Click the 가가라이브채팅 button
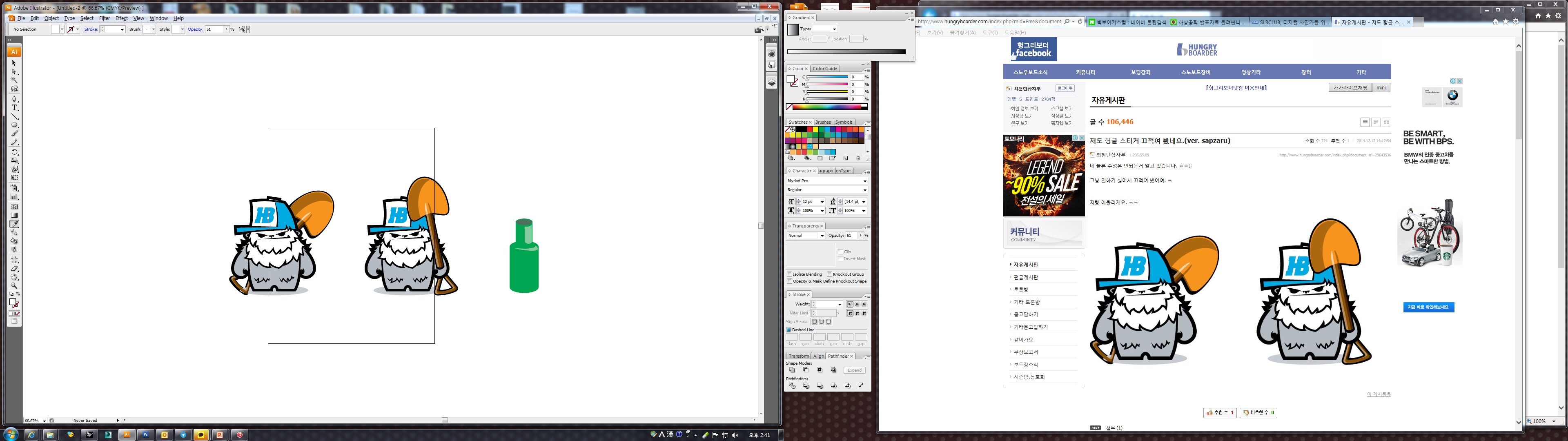1568x441 pixels. pyautogui.click(x=1350, y=88)
